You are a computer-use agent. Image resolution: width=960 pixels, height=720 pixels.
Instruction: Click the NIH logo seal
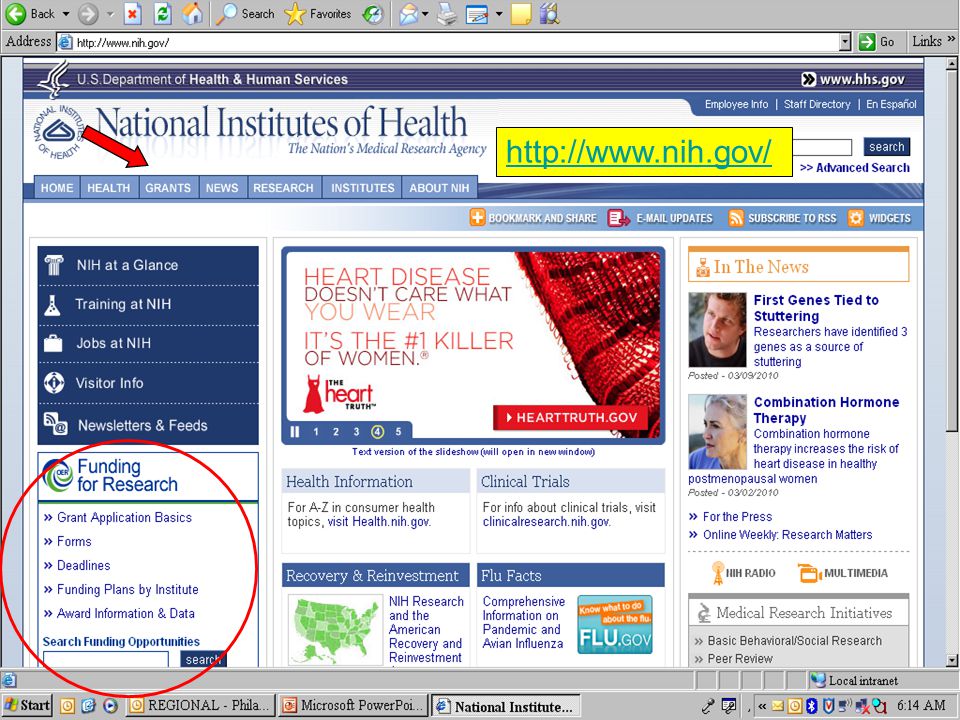click(x=59, y=131)
